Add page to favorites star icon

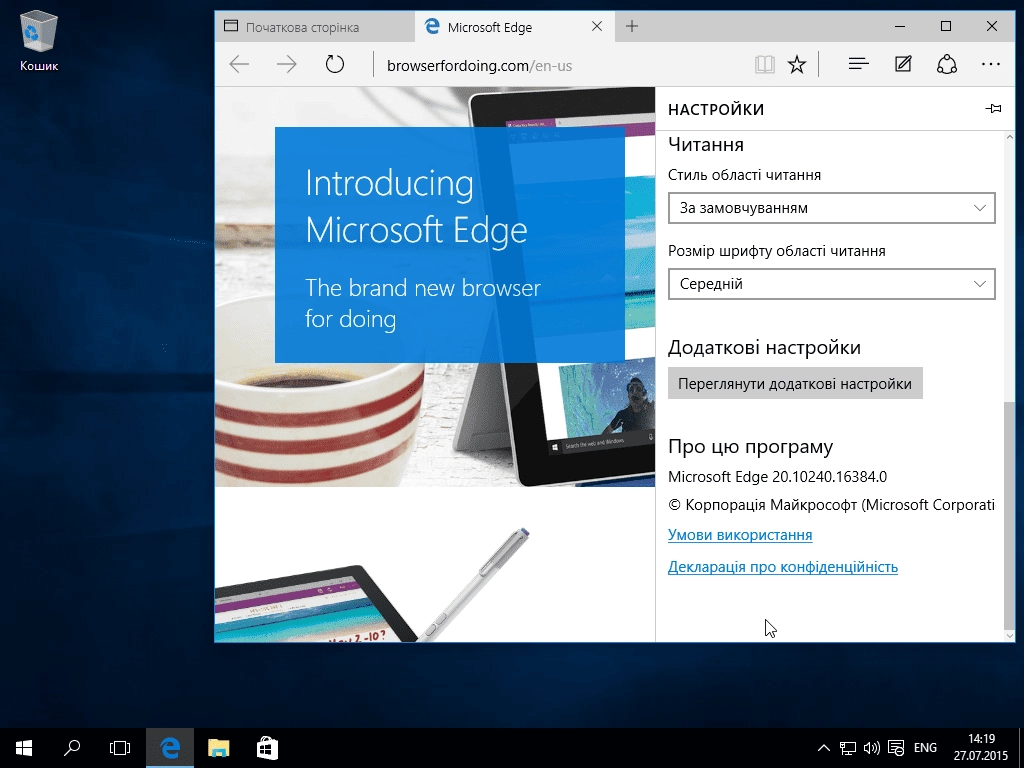pos(797,65)
